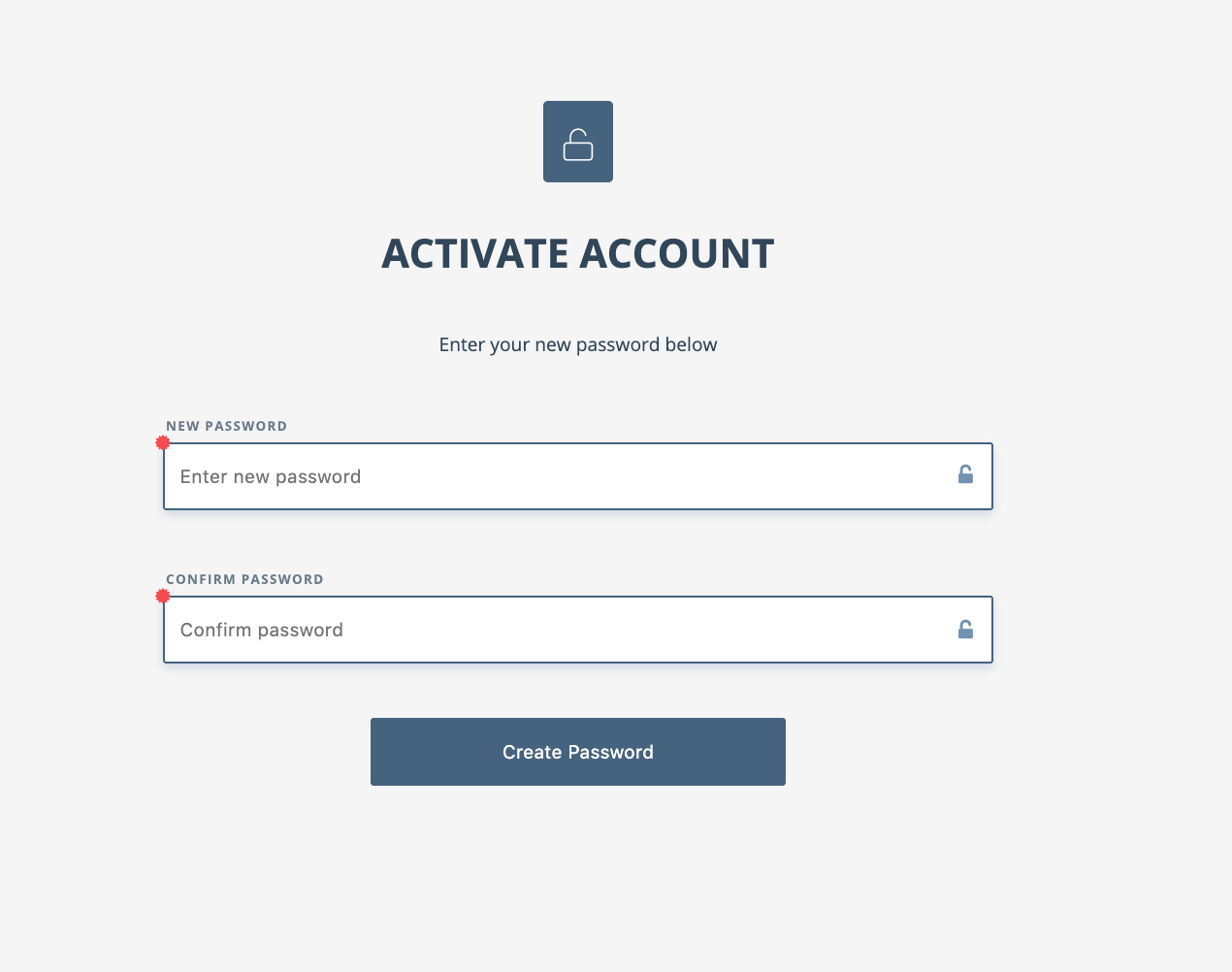Click the CONFIRM PASSWORD field label

point(244,579)
